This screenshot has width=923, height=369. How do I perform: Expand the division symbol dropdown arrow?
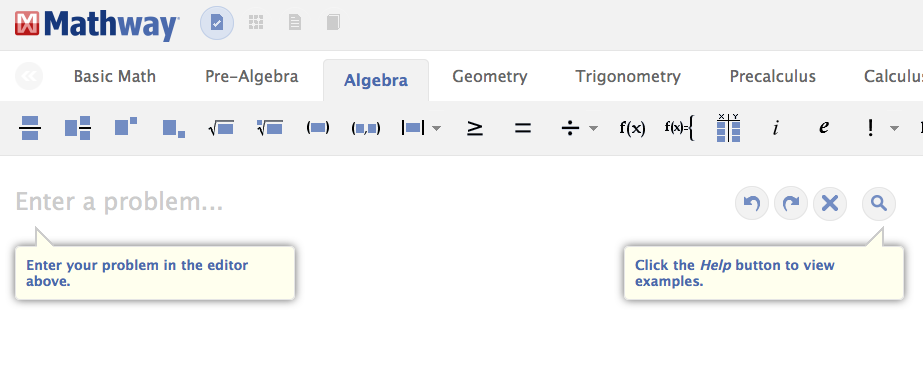(x=593, y=128)
